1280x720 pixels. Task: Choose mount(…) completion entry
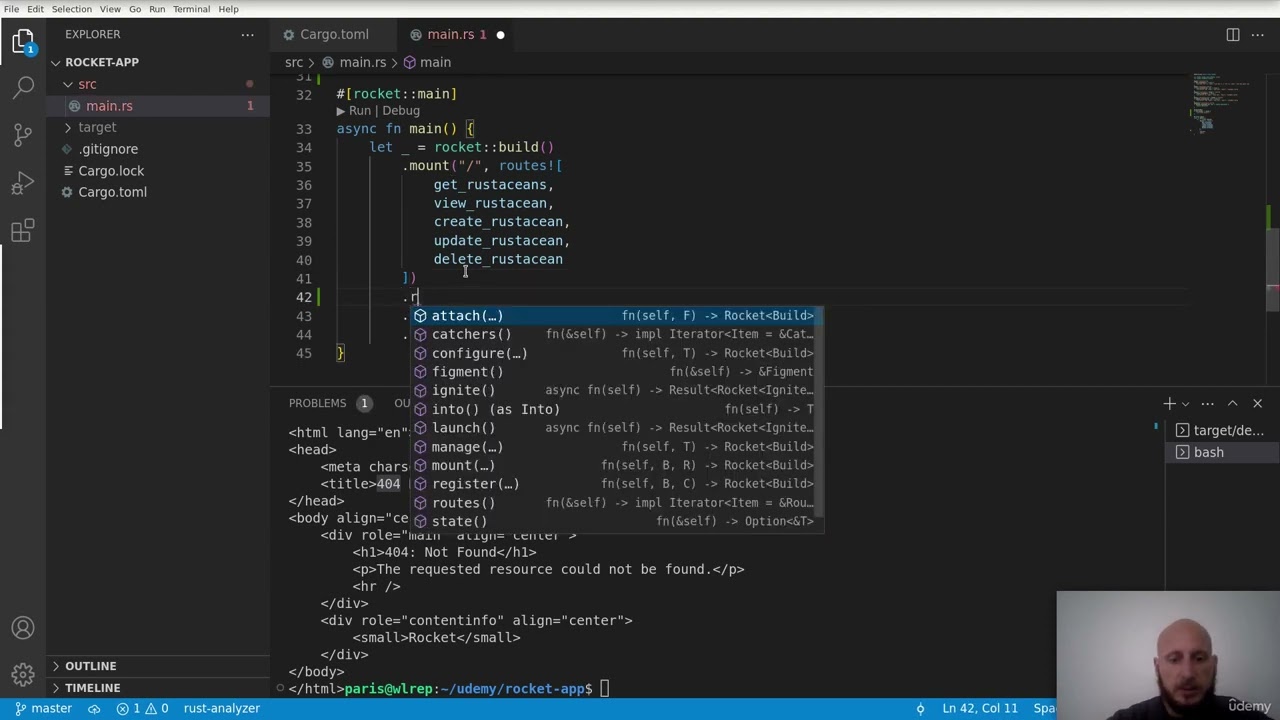click(x=615, y=465)
